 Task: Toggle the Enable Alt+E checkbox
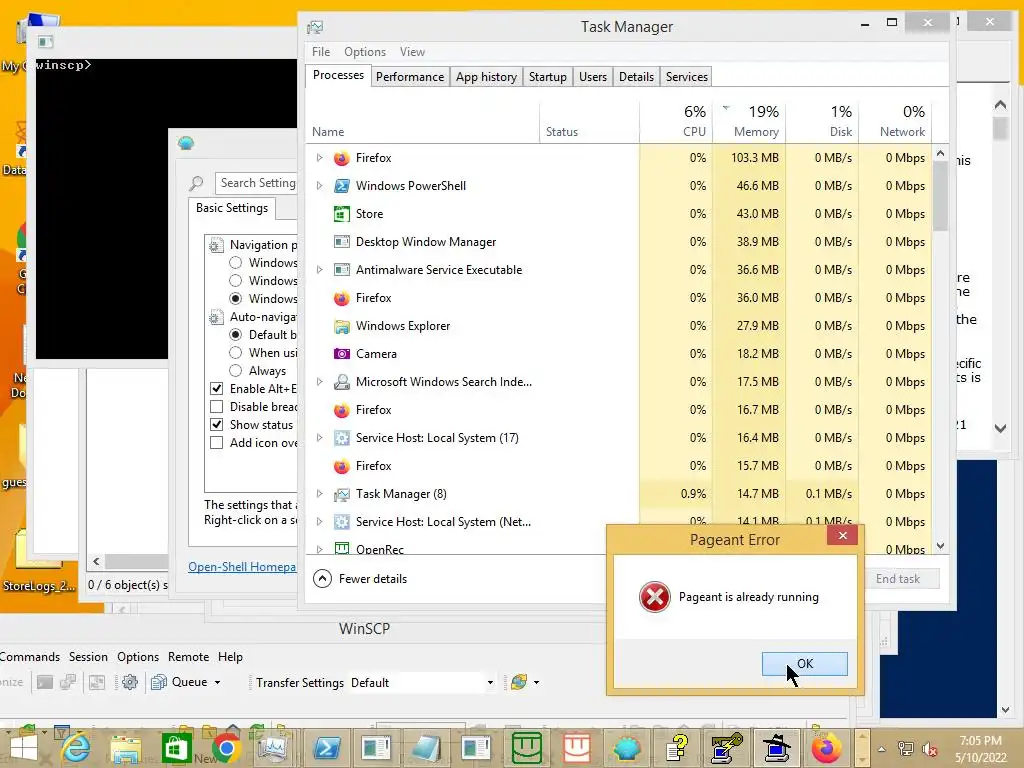tap(217, 389)
